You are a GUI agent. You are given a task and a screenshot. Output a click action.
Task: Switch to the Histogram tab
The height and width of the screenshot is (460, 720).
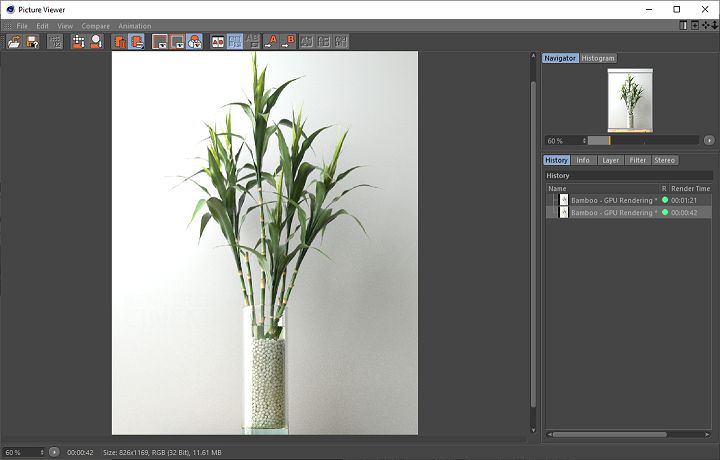click(598, 58)
